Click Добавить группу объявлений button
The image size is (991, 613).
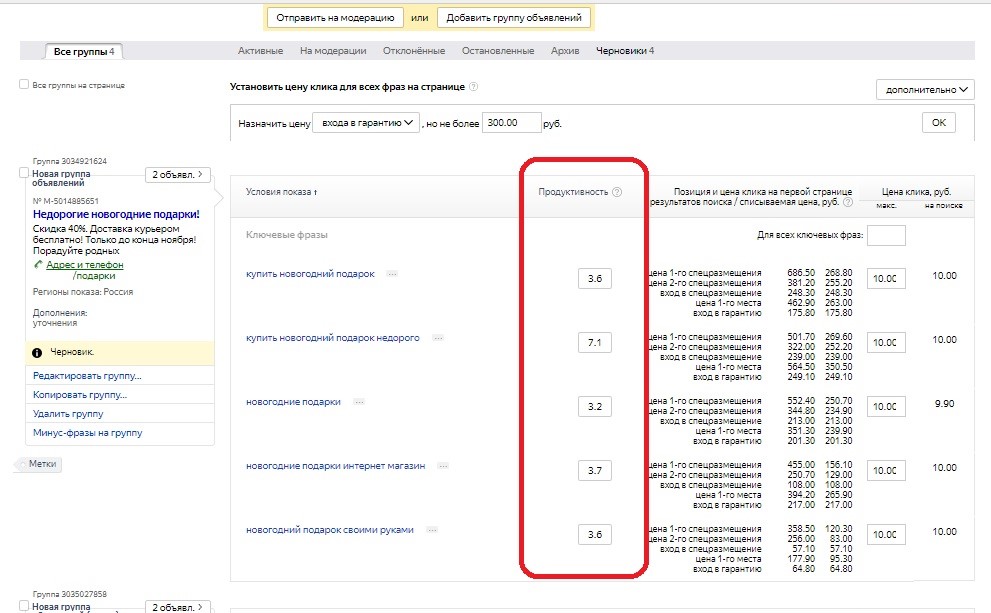514,18
